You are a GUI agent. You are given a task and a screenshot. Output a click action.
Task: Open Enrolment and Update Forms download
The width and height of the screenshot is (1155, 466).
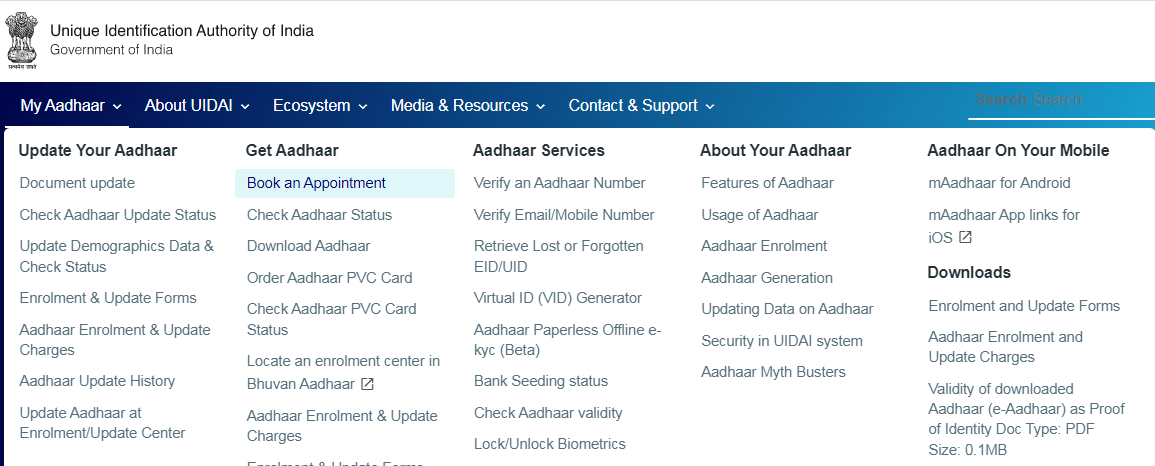pyautogui.click(x=1024, y=306)
